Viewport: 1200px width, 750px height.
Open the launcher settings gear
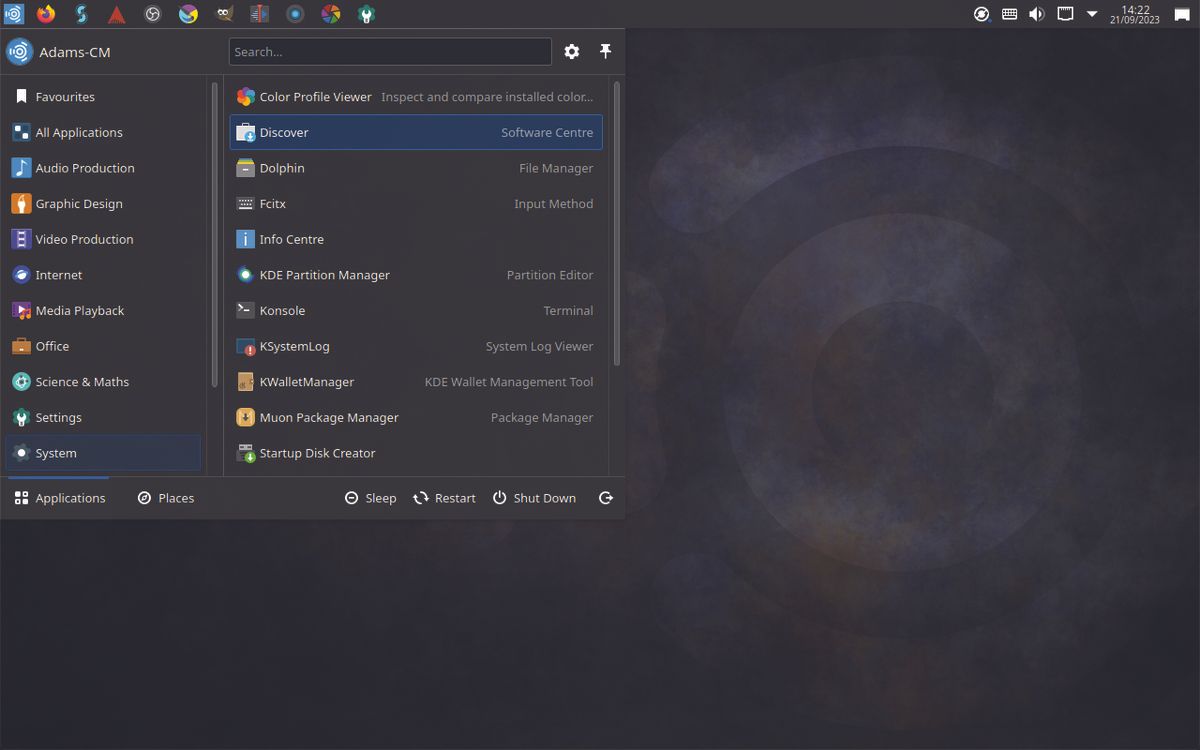[x=571, y=51]
